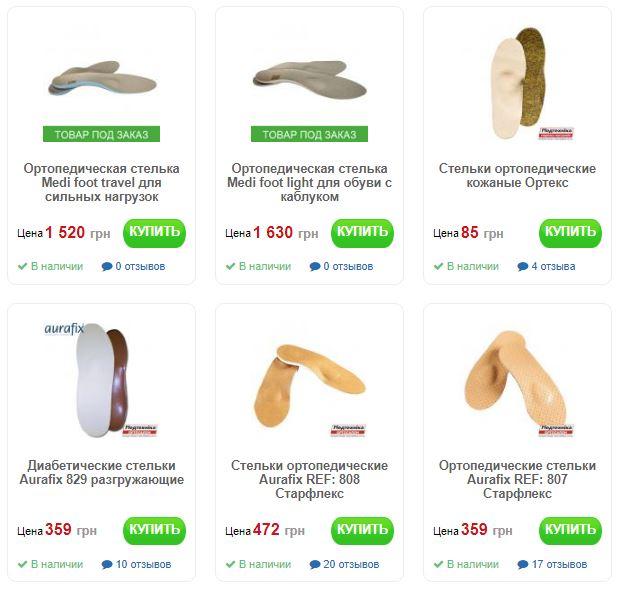The height and width of the screenshot is (591, 620).
Task: Add Aurafix REF: 808 Старфлекс to cart
Action: (x=362, y=531)
